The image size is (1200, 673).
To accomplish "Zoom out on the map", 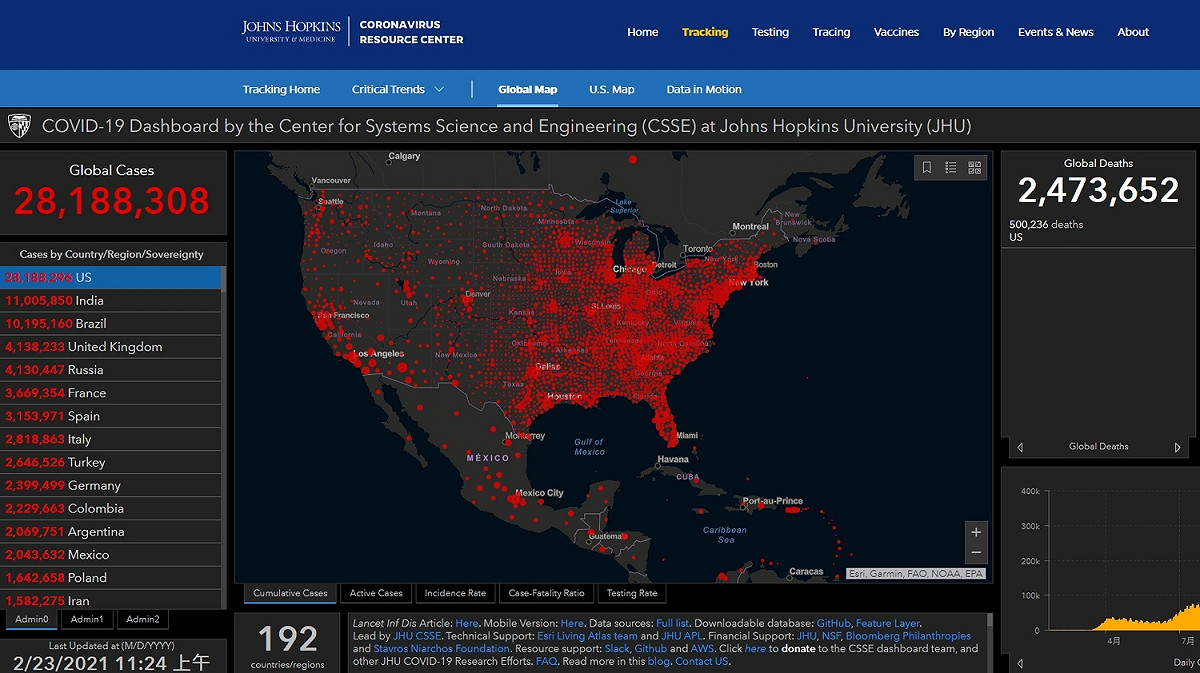I will coord(976,553).
